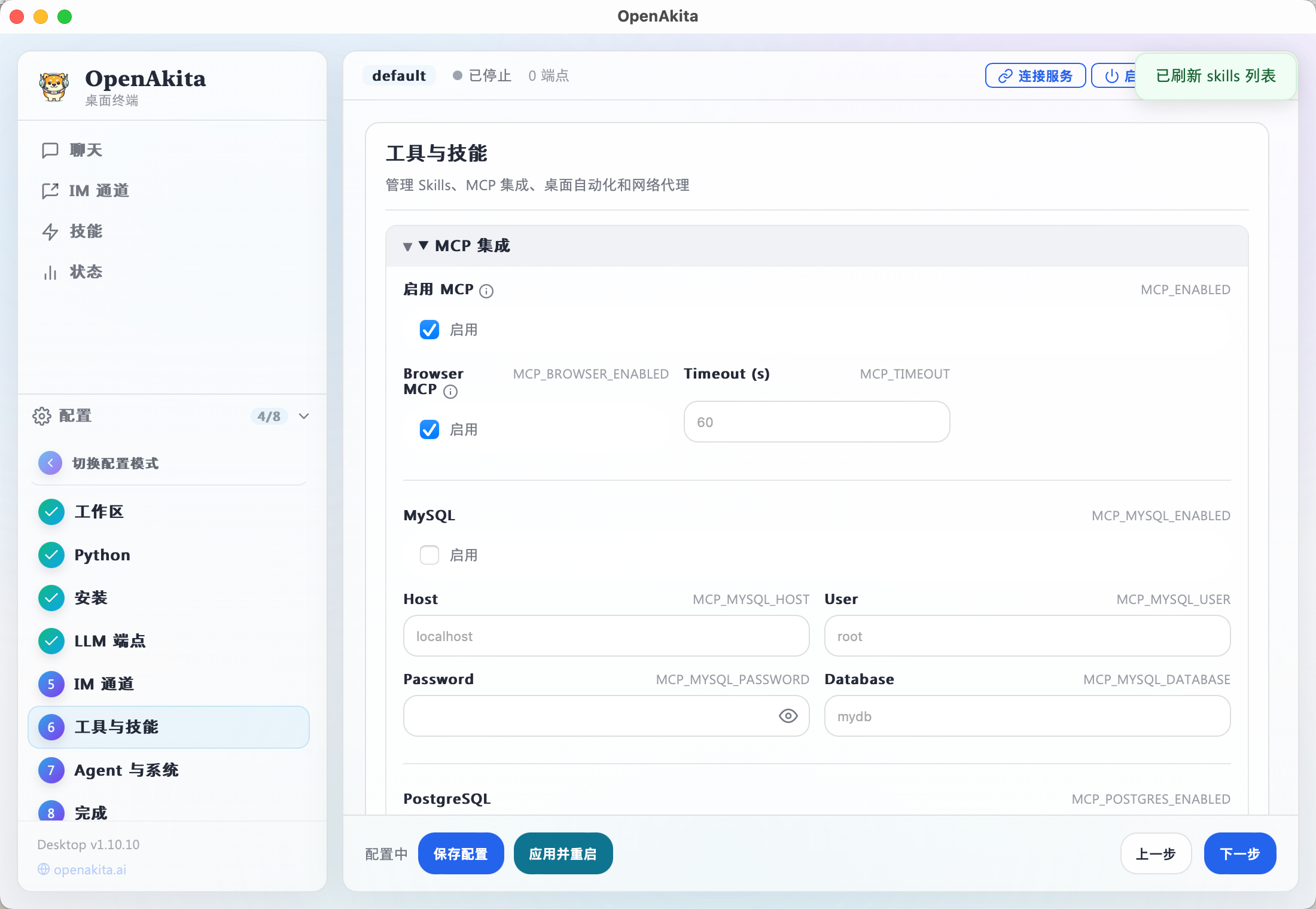Click the OpenAkita dog logo
The image size is (1316, 909).
click(x=54, y=86)
